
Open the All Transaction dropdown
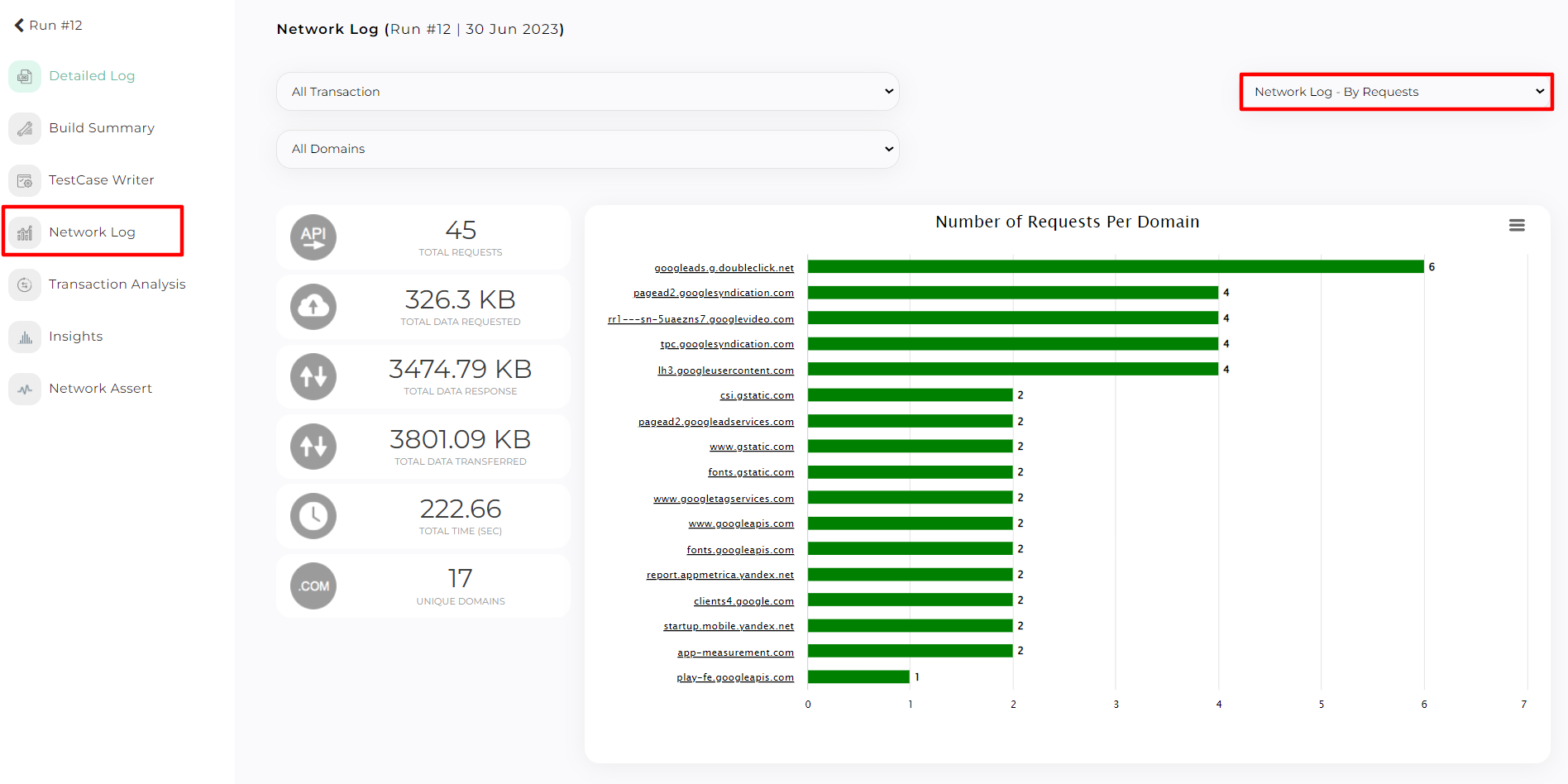point(587,91)
